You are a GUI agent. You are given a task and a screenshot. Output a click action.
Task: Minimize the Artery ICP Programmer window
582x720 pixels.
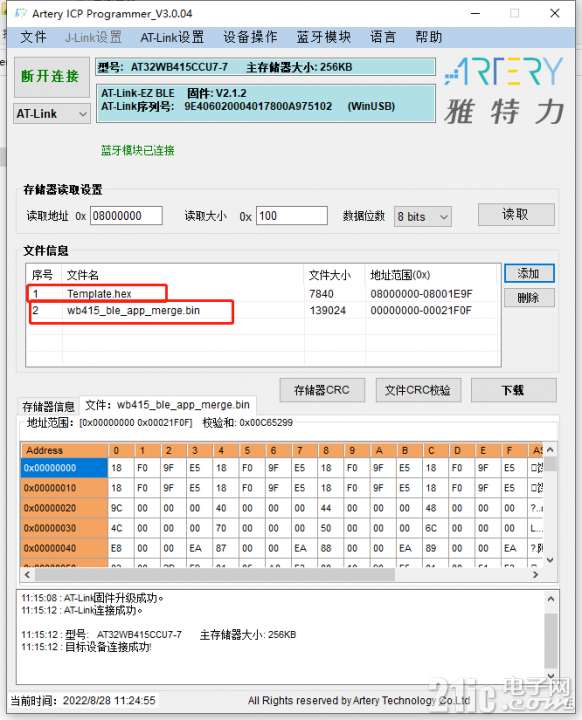(x=475, y=13)
